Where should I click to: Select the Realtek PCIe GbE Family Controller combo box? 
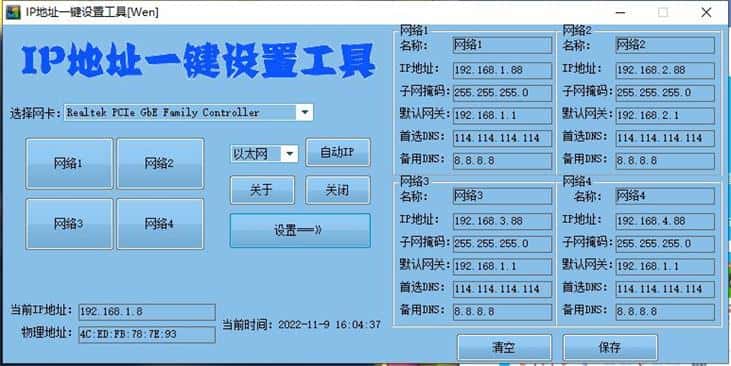coord(189,112)
